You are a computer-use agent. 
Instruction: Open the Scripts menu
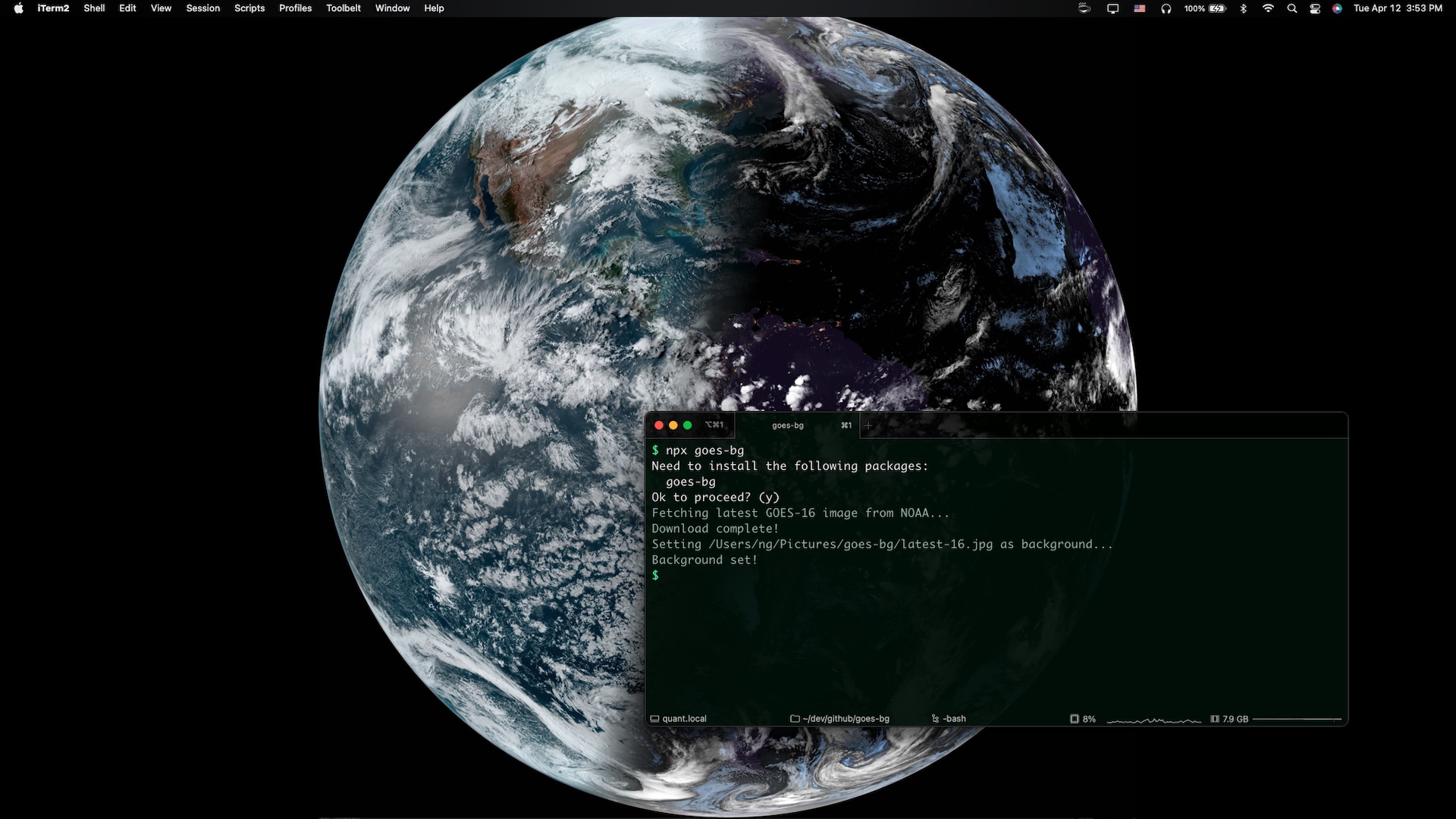(x=249, y=8)
